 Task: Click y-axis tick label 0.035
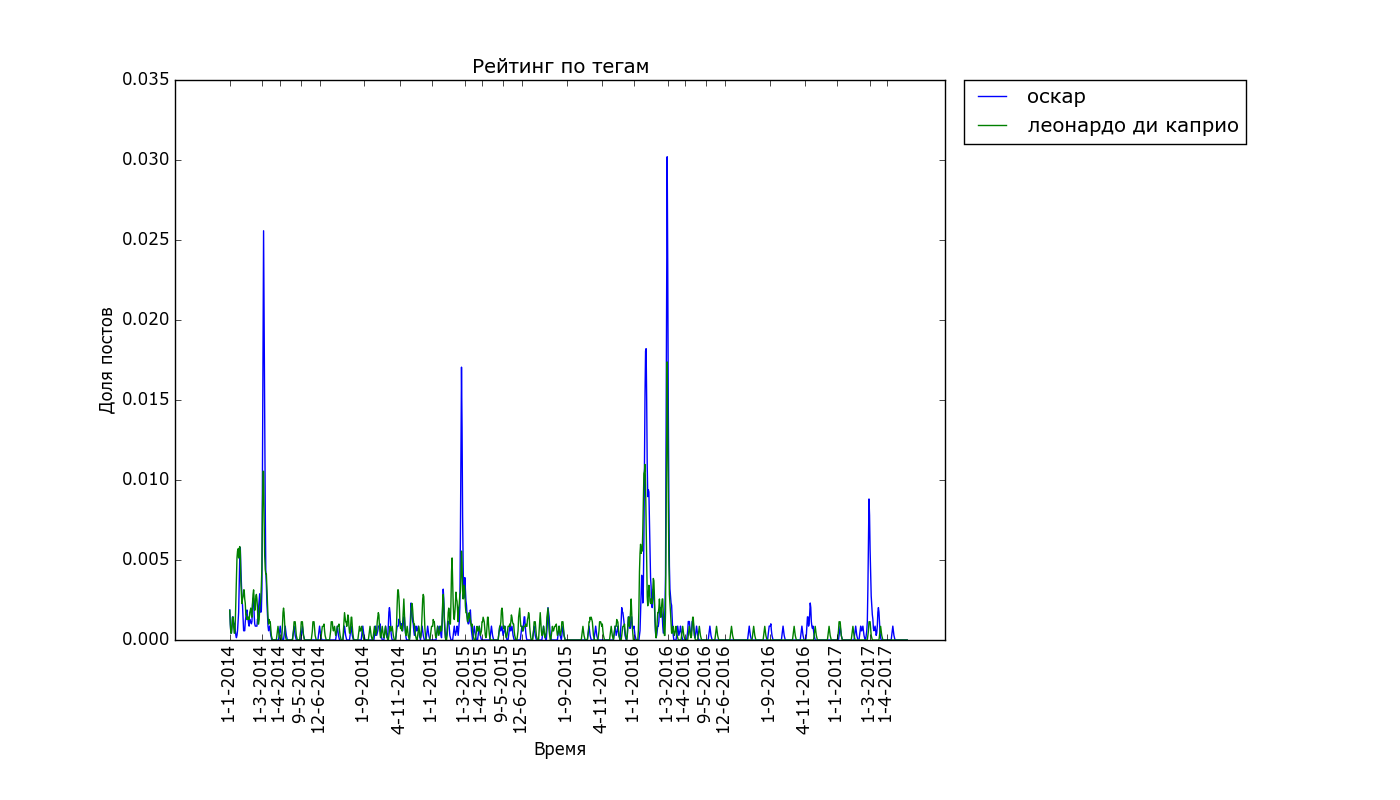[145, 80]
